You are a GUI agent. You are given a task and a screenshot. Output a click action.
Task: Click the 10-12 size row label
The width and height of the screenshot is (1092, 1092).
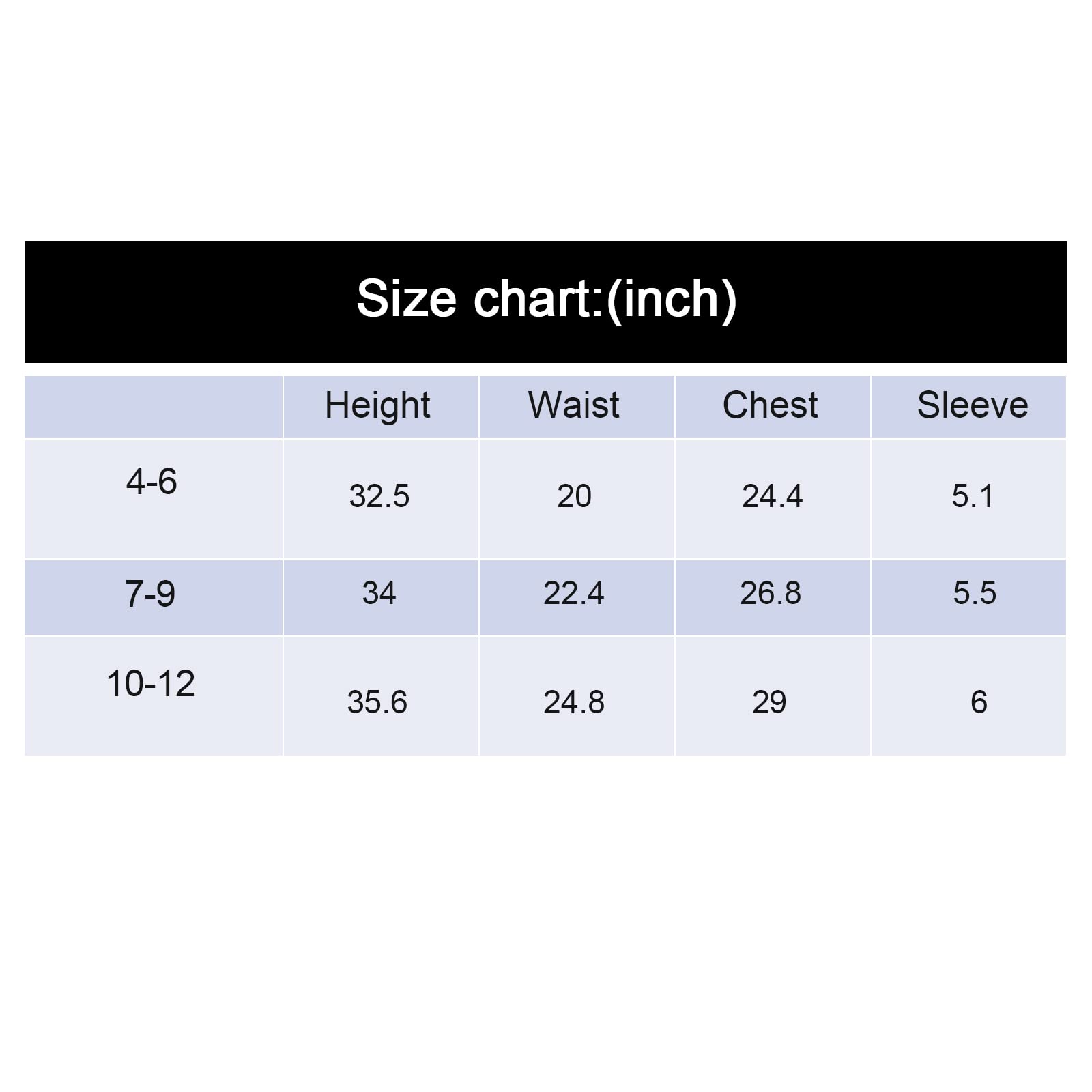coord(151,684)
